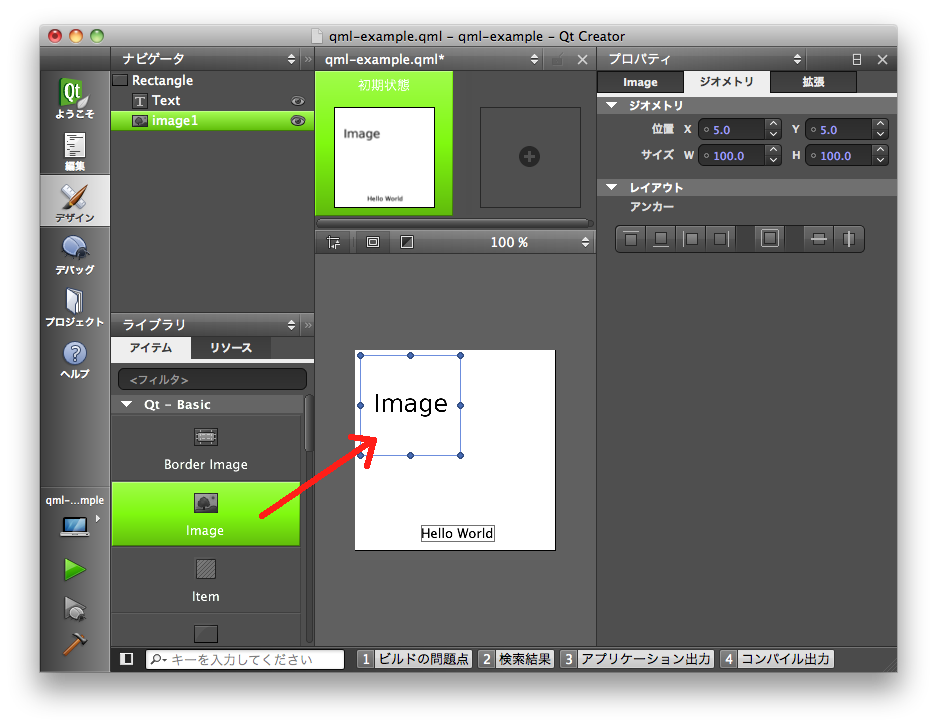The image size is (937, 727).
Task: Open the コンパイル出力 pane
Action: [x=776, y=659]
